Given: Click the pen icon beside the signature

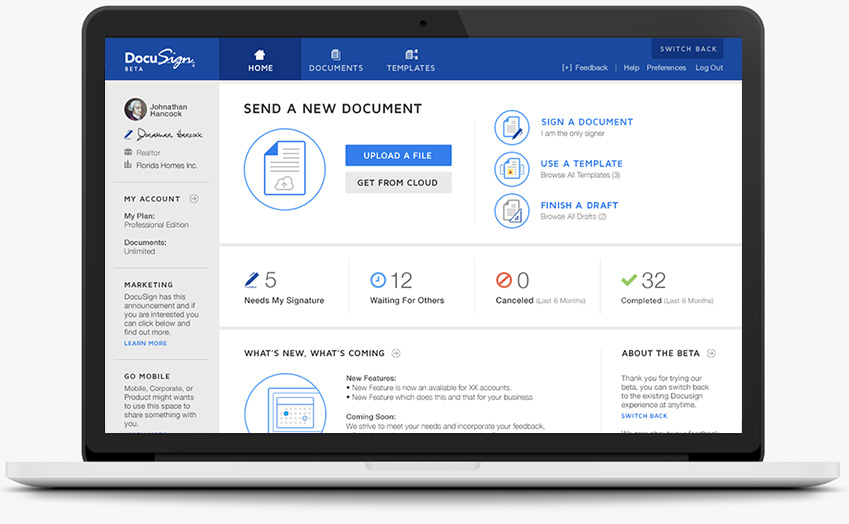Looking at the screenshot, I should click(128, 135).
